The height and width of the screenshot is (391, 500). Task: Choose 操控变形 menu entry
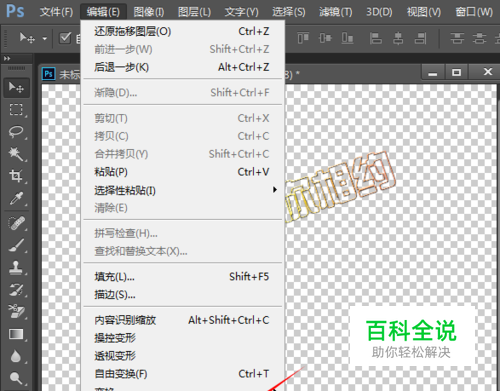coord(183,338)
